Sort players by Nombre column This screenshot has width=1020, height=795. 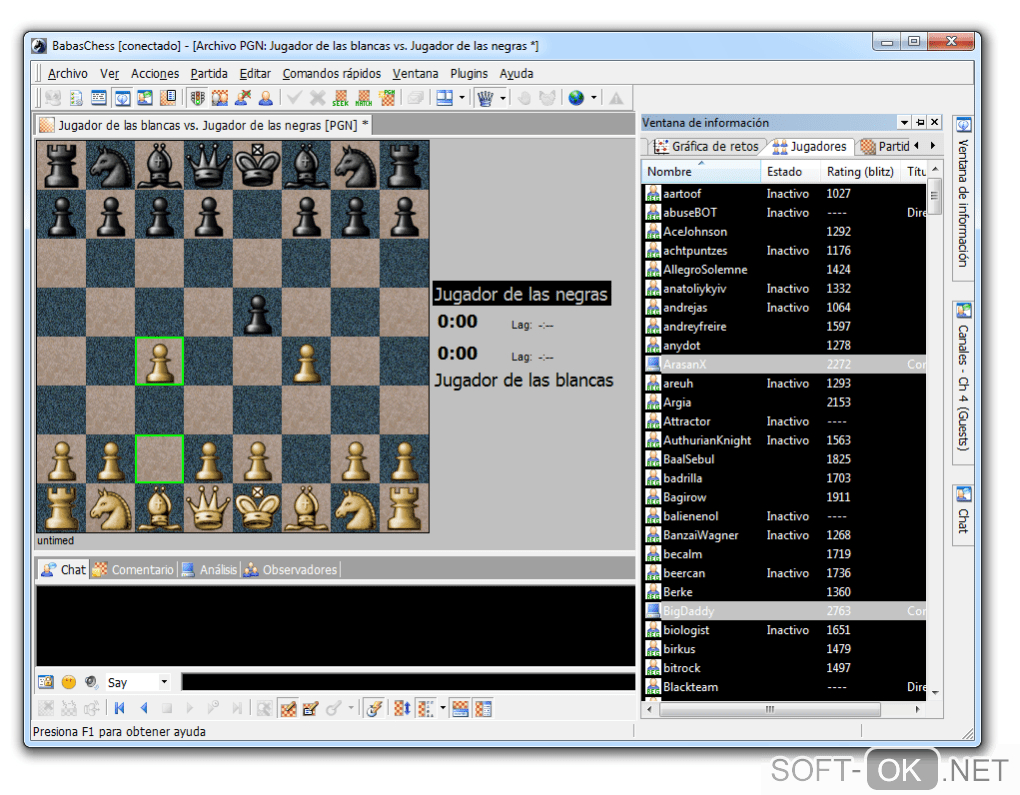701,172
